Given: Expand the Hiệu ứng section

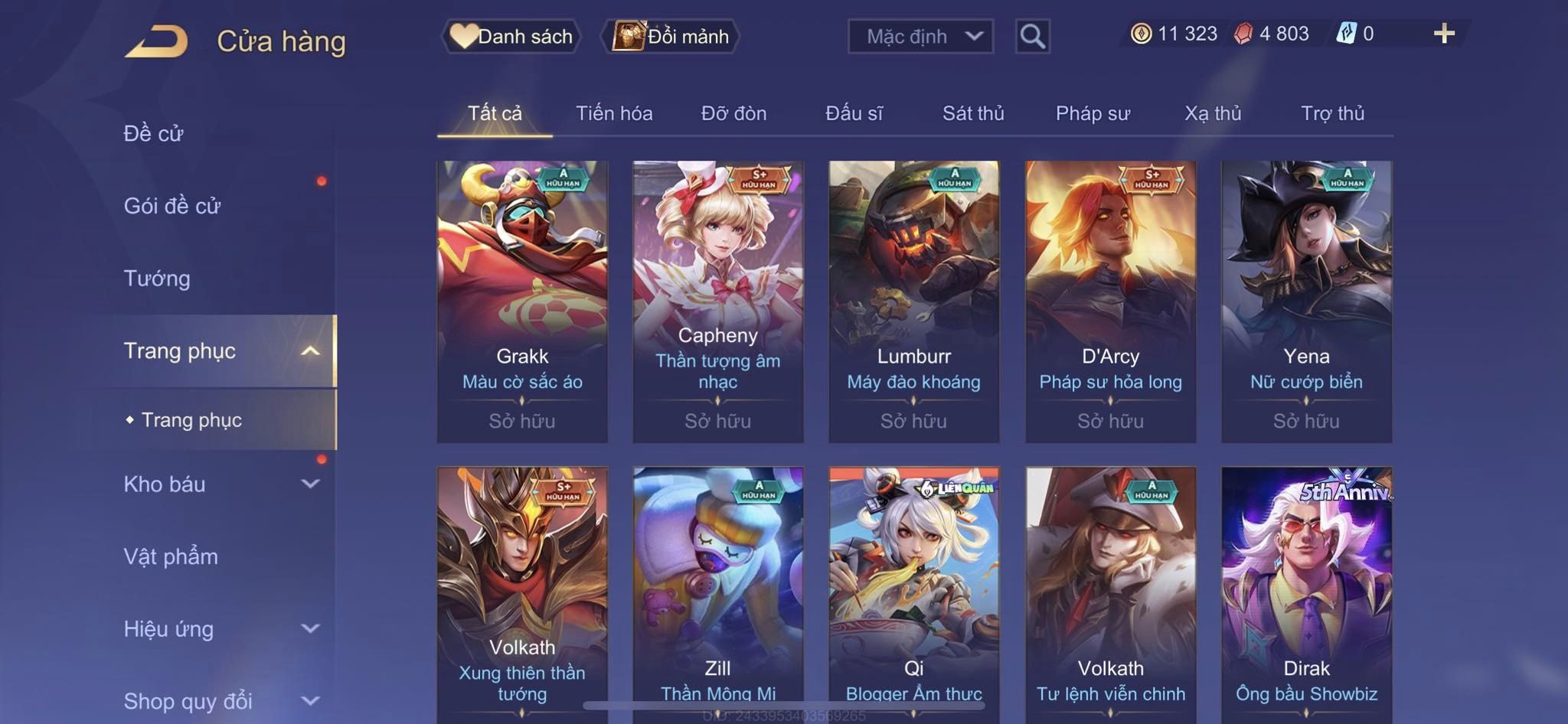Looking at the screenshot, I should tap(221, 628).
